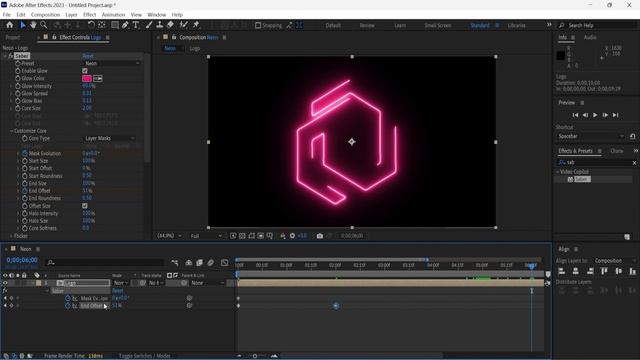The height and width of the screenshot is (360, 640).
Task: Select the Rotation tool
Action: (91, 25)
